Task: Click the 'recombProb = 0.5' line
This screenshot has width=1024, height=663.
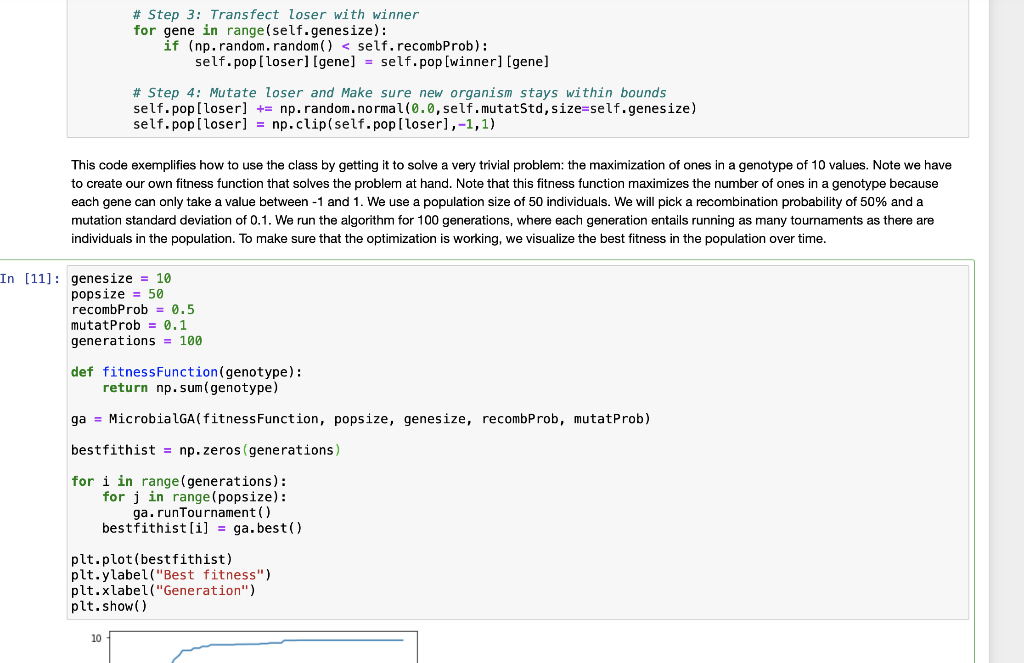Action: click(133, 310)
